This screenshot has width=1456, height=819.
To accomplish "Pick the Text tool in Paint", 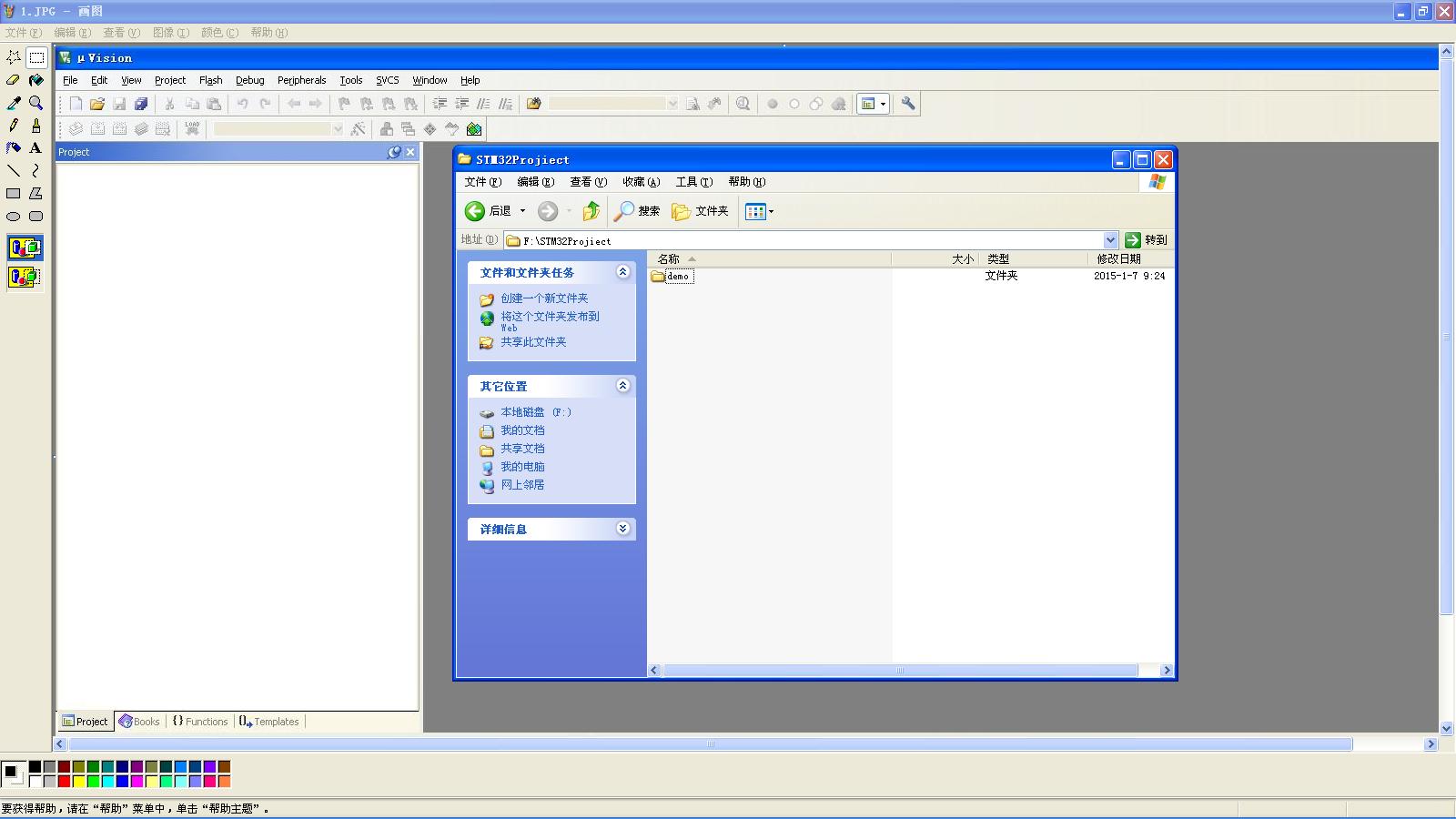I will coord(36,147).
